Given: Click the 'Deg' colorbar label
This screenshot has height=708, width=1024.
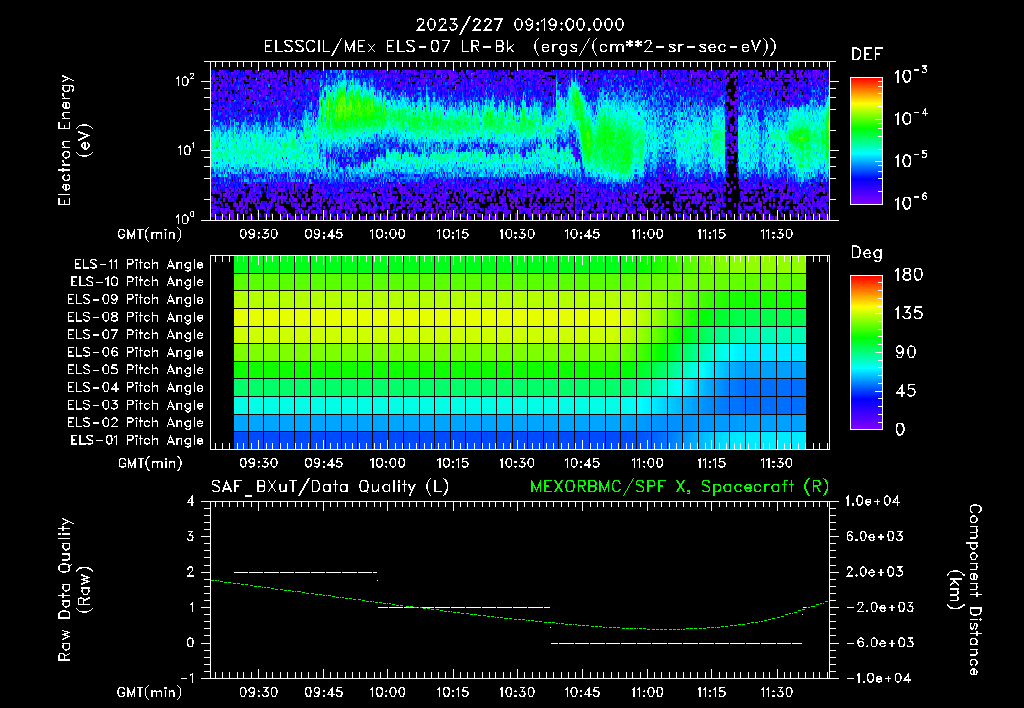Looking at the screenshot, I should [x=866, y=253].
